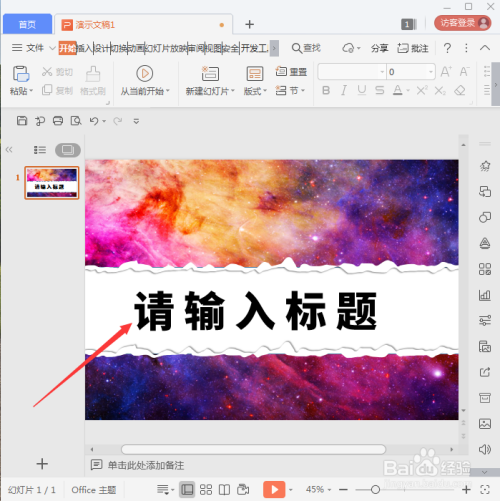Click the Print Preview icon
Image resolution: width=500 pixels, height=501 pixels.
[x=76, y=121]
